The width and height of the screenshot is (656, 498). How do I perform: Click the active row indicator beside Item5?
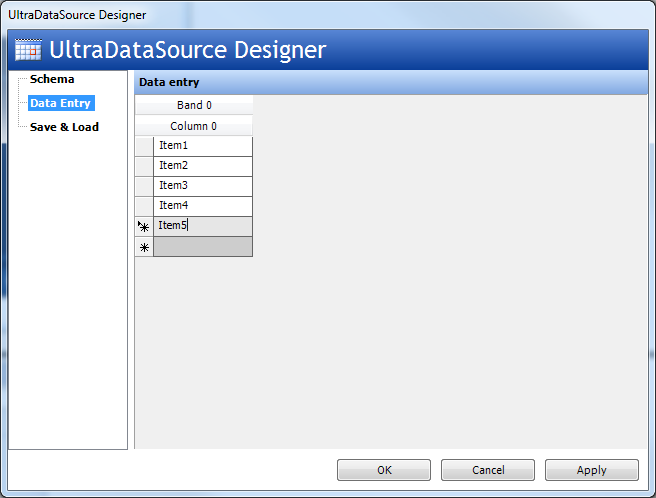pyautogui.click(x=144, y=227)
